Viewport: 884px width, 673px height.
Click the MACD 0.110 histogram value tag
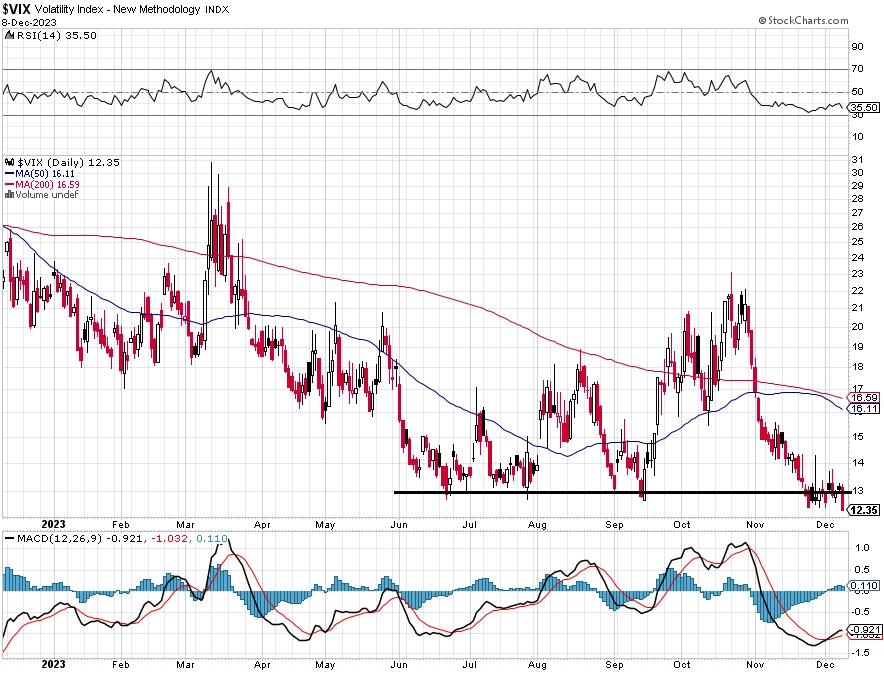(x=865, y=586)
